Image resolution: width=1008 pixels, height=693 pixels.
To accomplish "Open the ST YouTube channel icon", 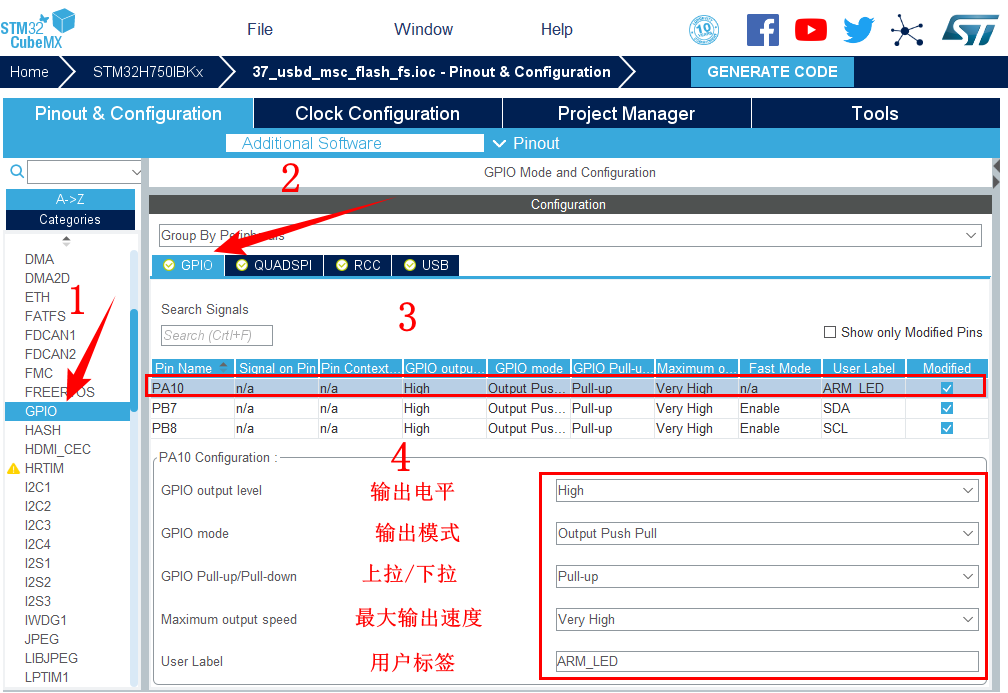I will coord(811,30).
